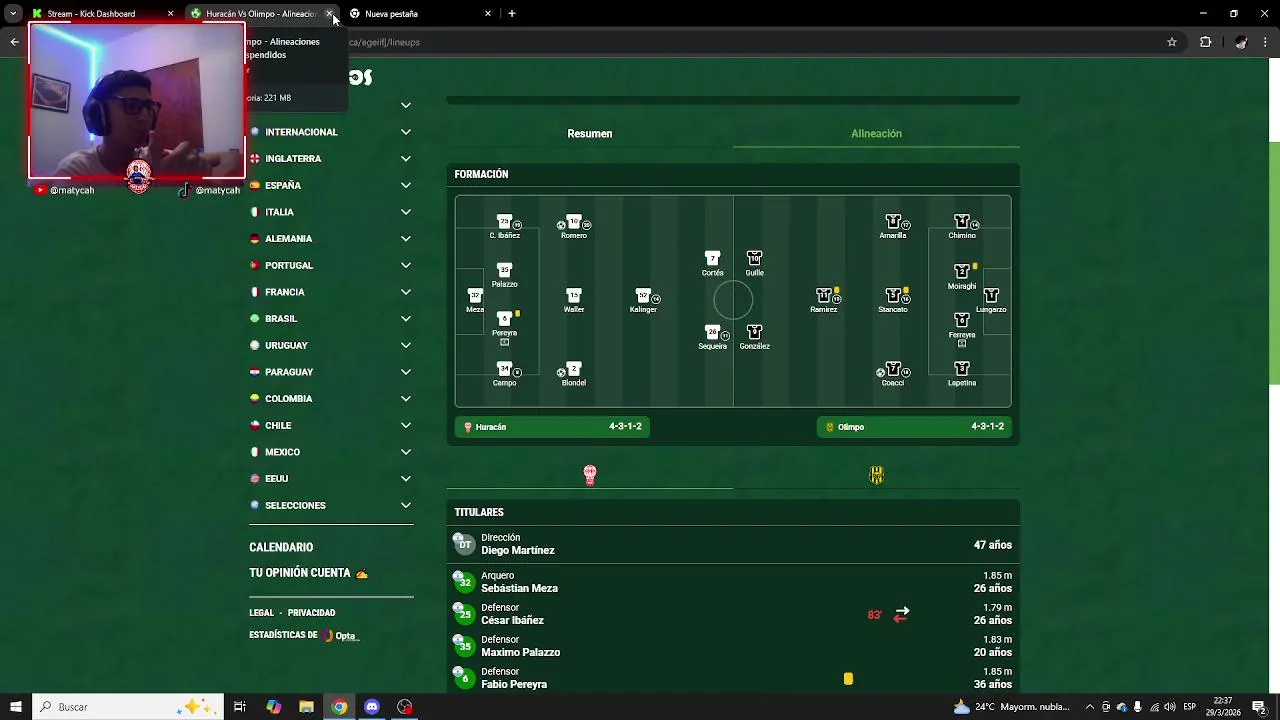Open the LEGAL link

coord(261,613)
